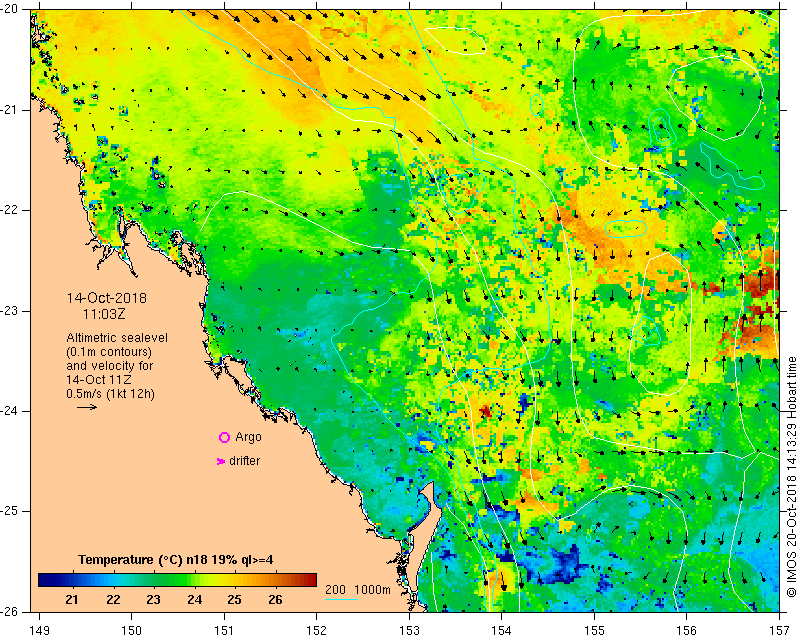Click longitude axis label '157'
This screenshot has height=640, width=800.
780,631
